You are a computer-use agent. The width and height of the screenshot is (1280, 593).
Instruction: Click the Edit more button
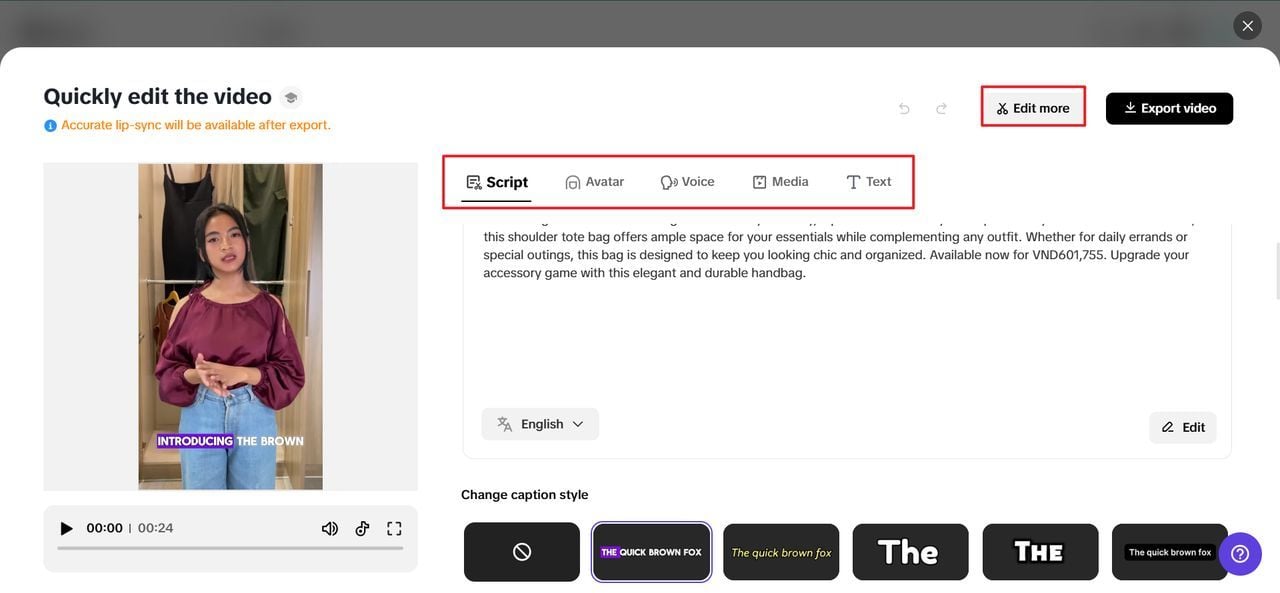[1032, 107]
